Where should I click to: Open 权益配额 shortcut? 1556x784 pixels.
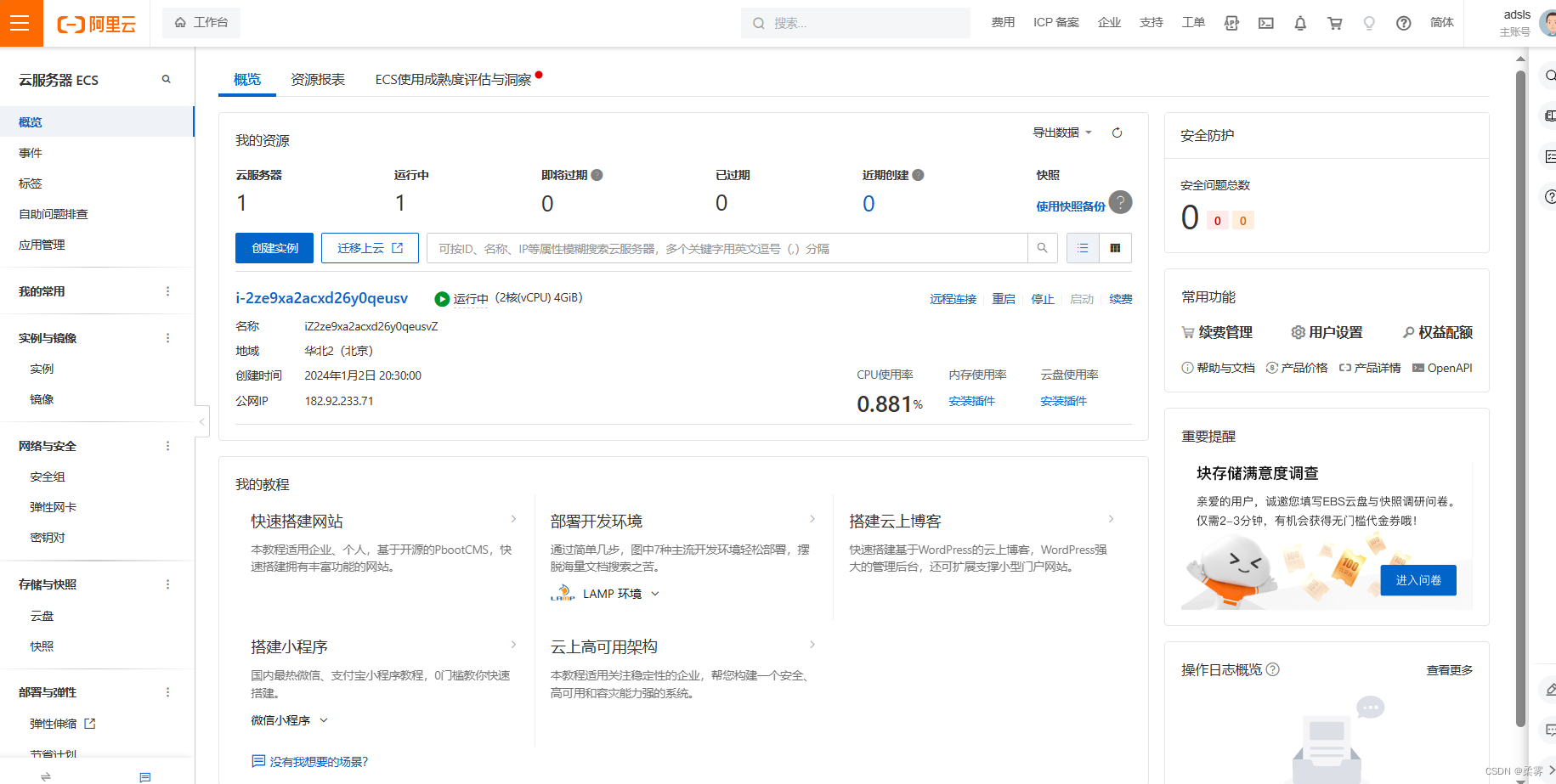point(1438,332)
